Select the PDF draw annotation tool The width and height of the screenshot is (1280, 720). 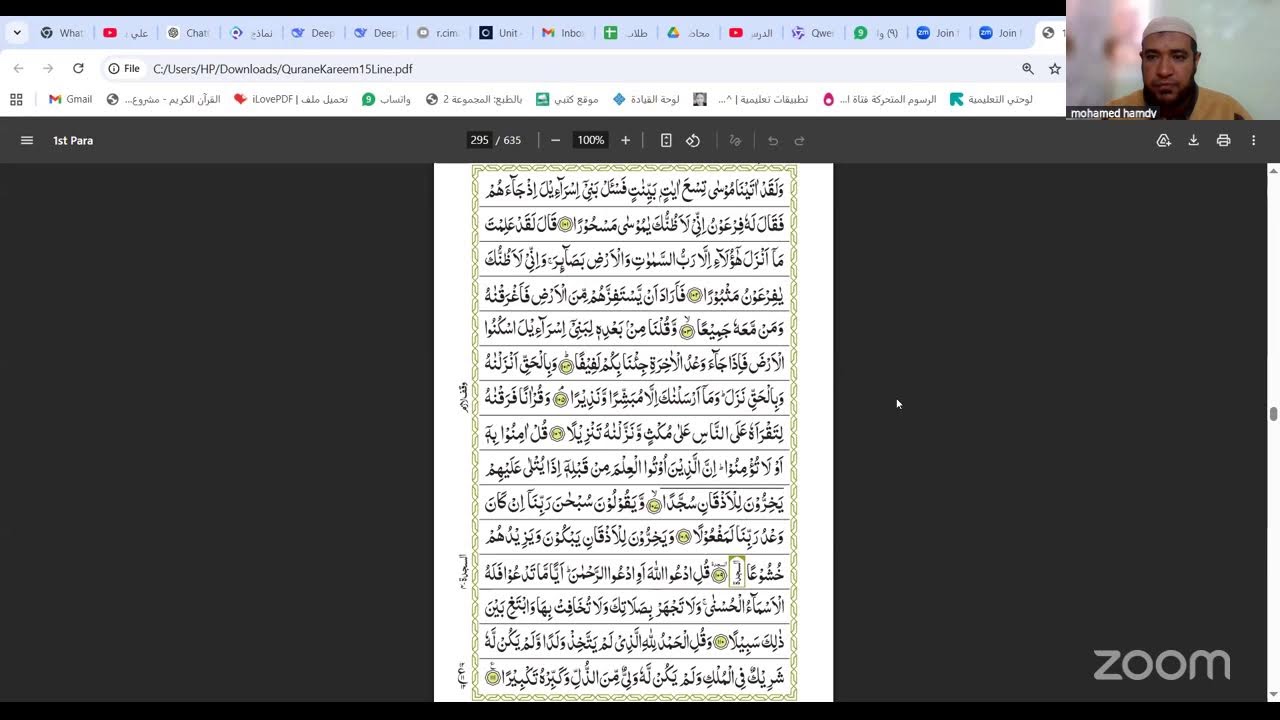coord(735,140)
